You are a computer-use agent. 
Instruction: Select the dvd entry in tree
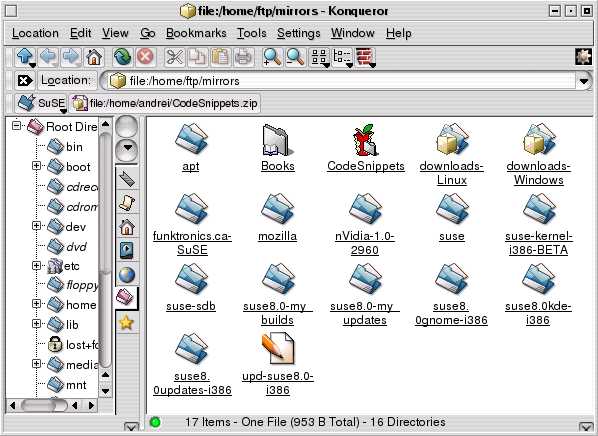click(67, 247)
